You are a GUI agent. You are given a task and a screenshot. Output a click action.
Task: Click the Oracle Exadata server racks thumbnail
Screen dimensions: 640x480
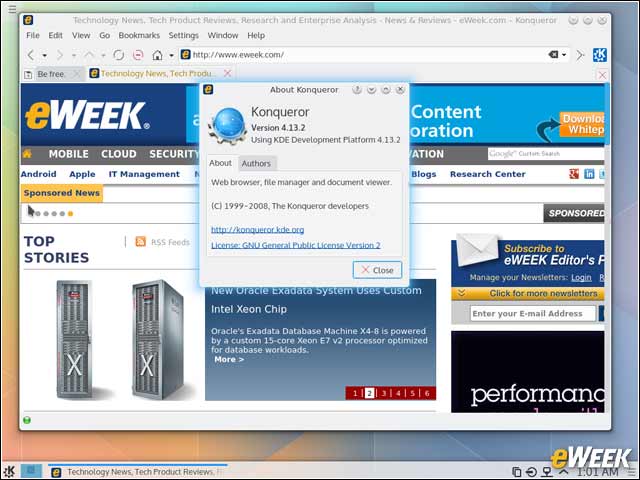[121, 340]
